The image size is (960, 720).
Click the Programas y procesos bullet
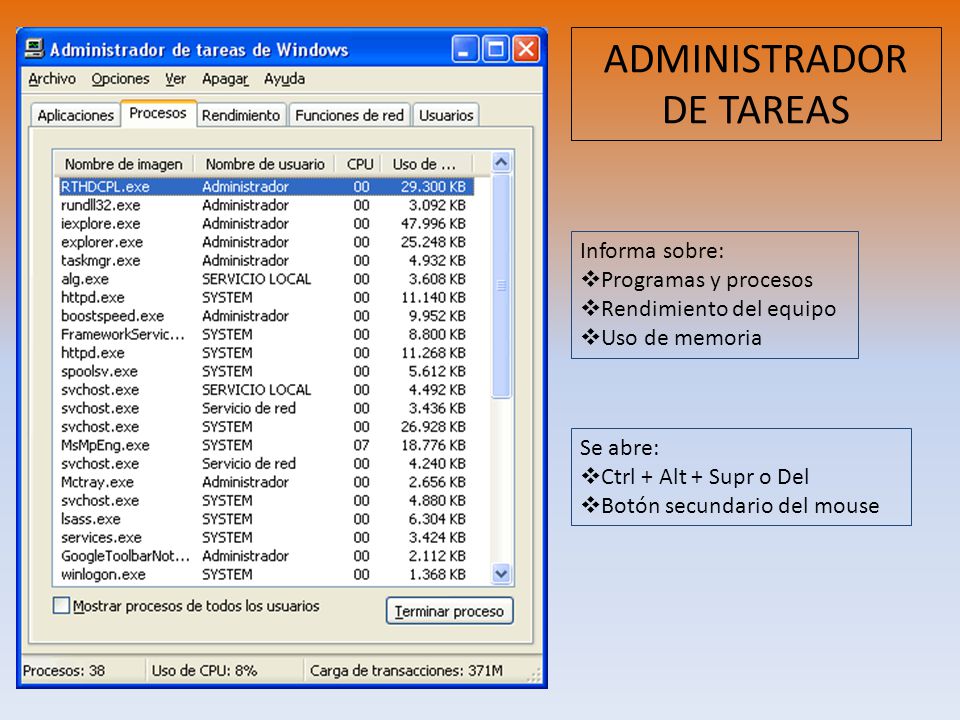coord(697,280)
